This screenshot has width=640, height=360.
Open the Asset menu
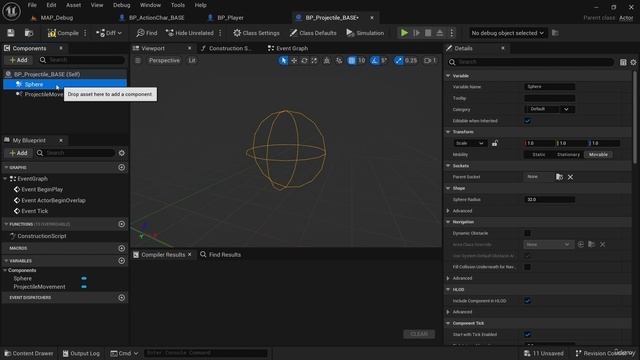click(73, 5)
